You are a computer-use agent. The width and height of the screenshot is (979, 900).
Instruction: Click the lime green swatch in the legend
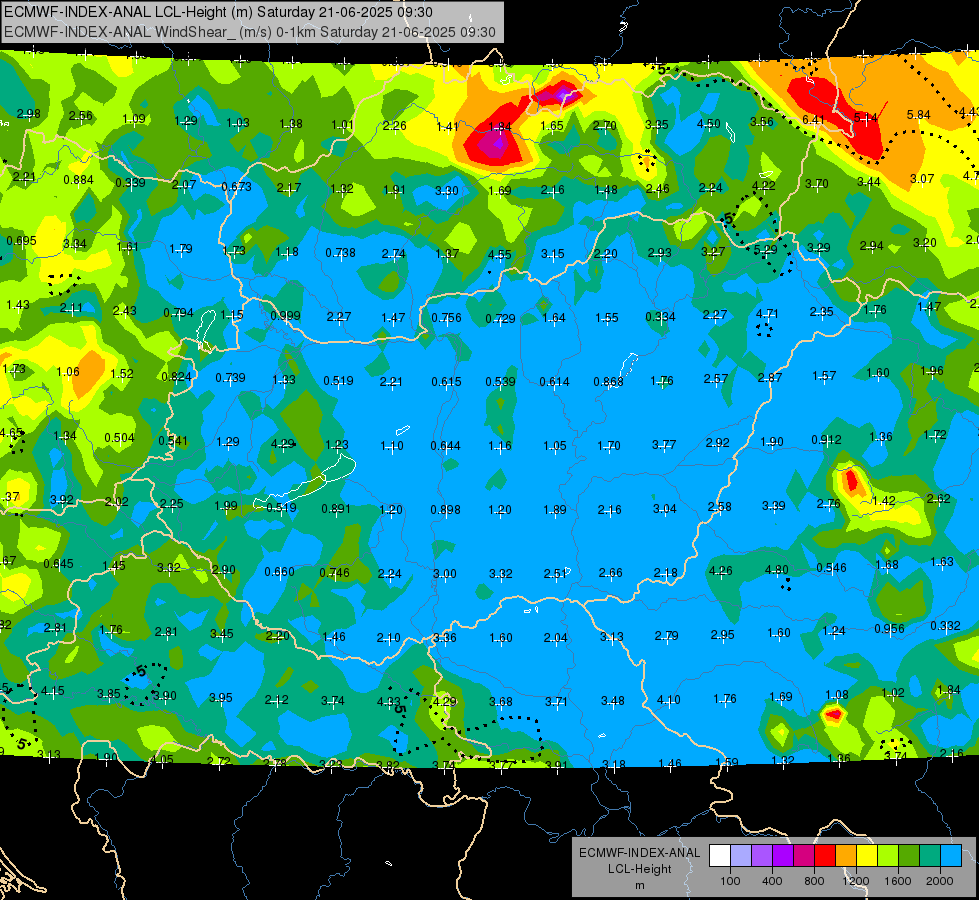tap(888, 855)
